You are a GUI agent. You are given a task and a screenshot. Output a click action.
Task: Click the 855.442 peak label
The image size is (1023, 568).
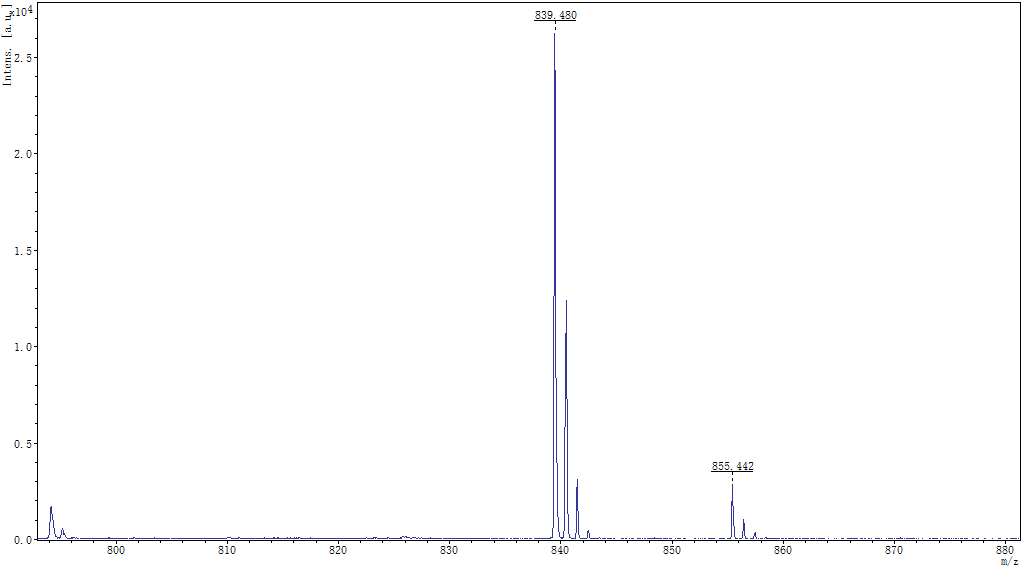click(x=732, y=466)
